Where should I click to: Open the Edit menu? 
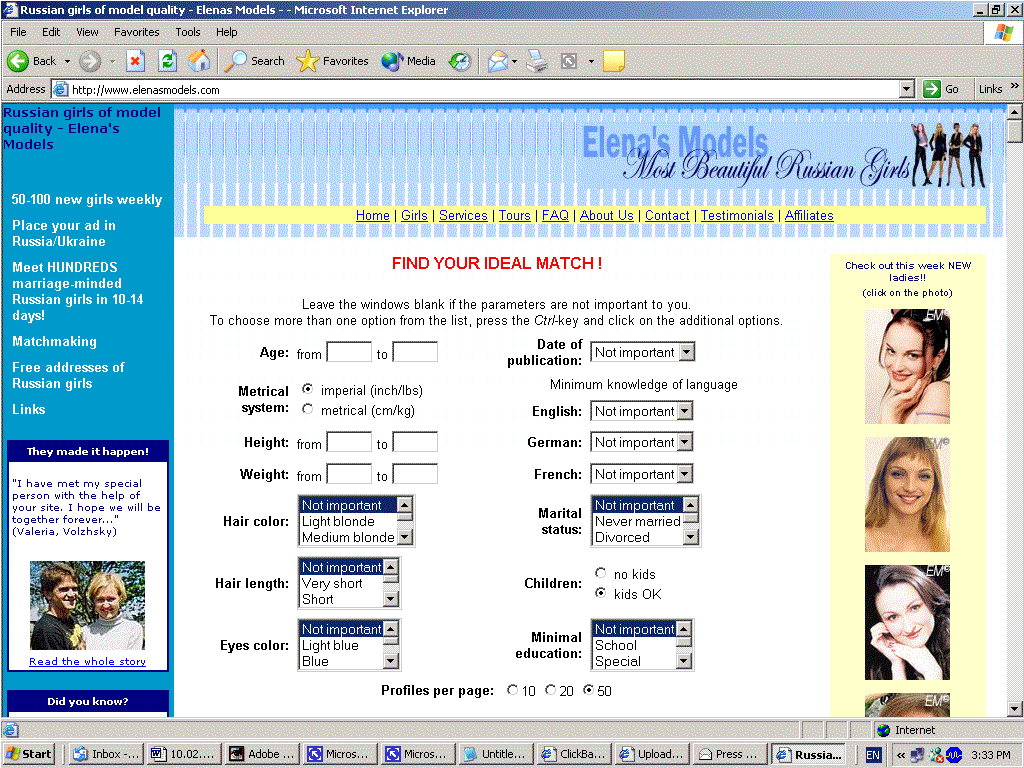click(x=51, y=32)
